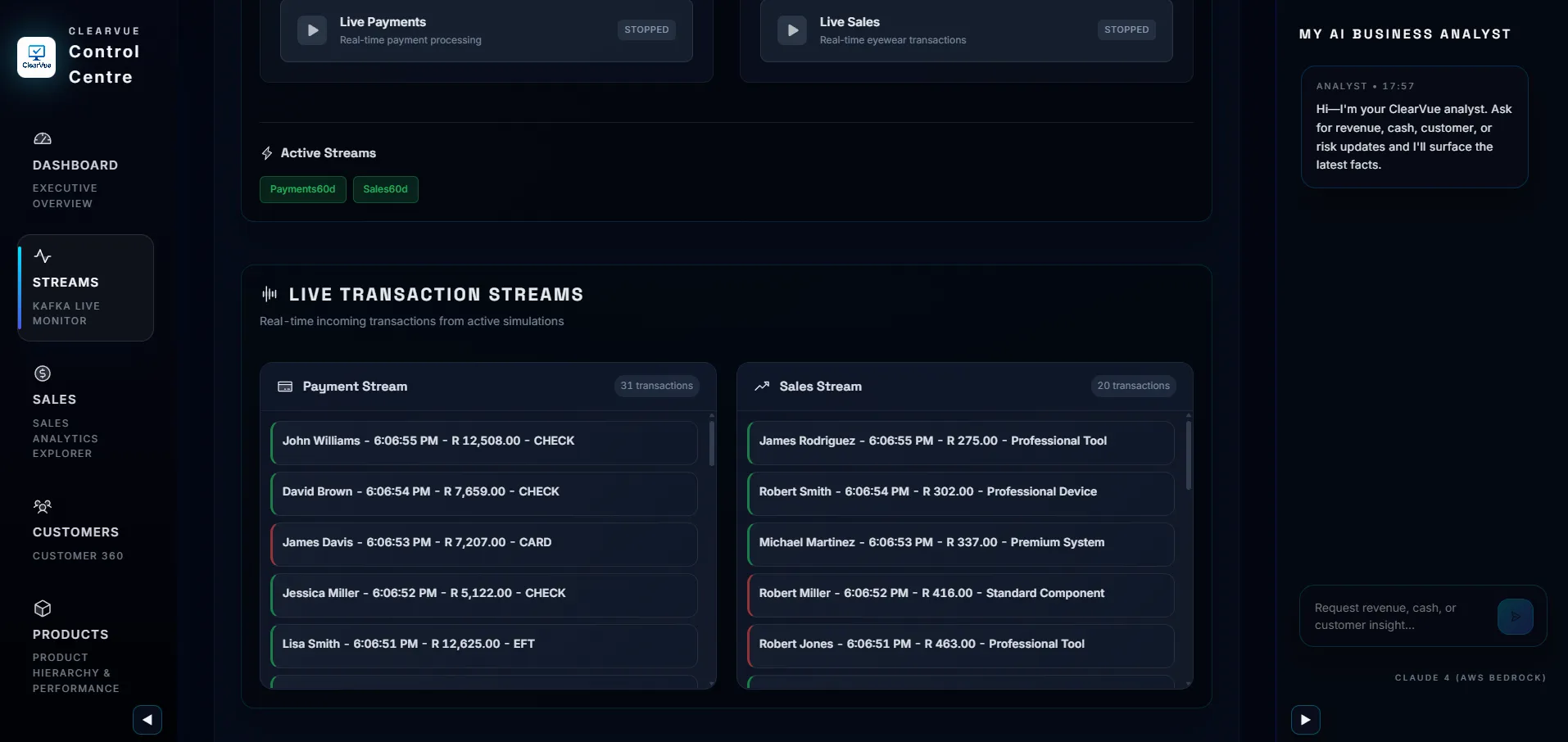Start the Live Payments simulation play button

pyautogui.click(x=312, y=30)
